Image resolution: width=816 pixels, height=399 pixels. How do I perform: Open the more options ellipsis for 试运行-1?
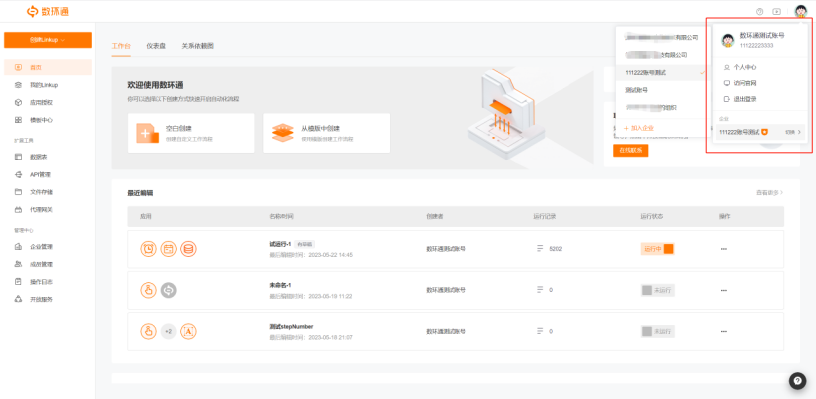point(723,249)
